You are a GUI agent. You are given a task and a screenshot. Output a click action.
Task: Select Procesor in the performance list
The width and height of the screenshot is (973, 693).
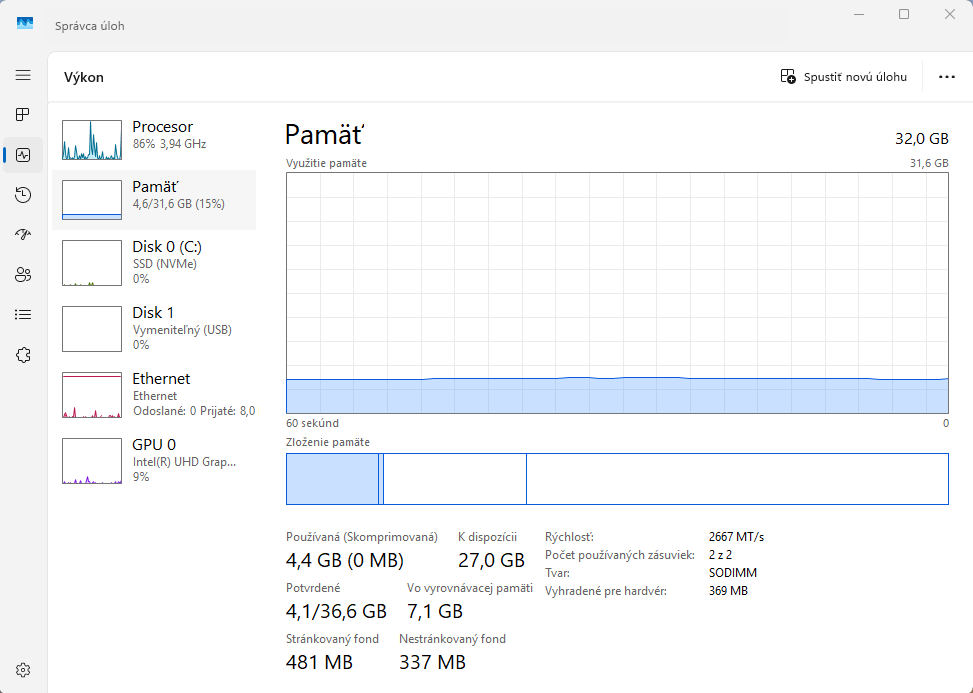click(x=154, y=140)
